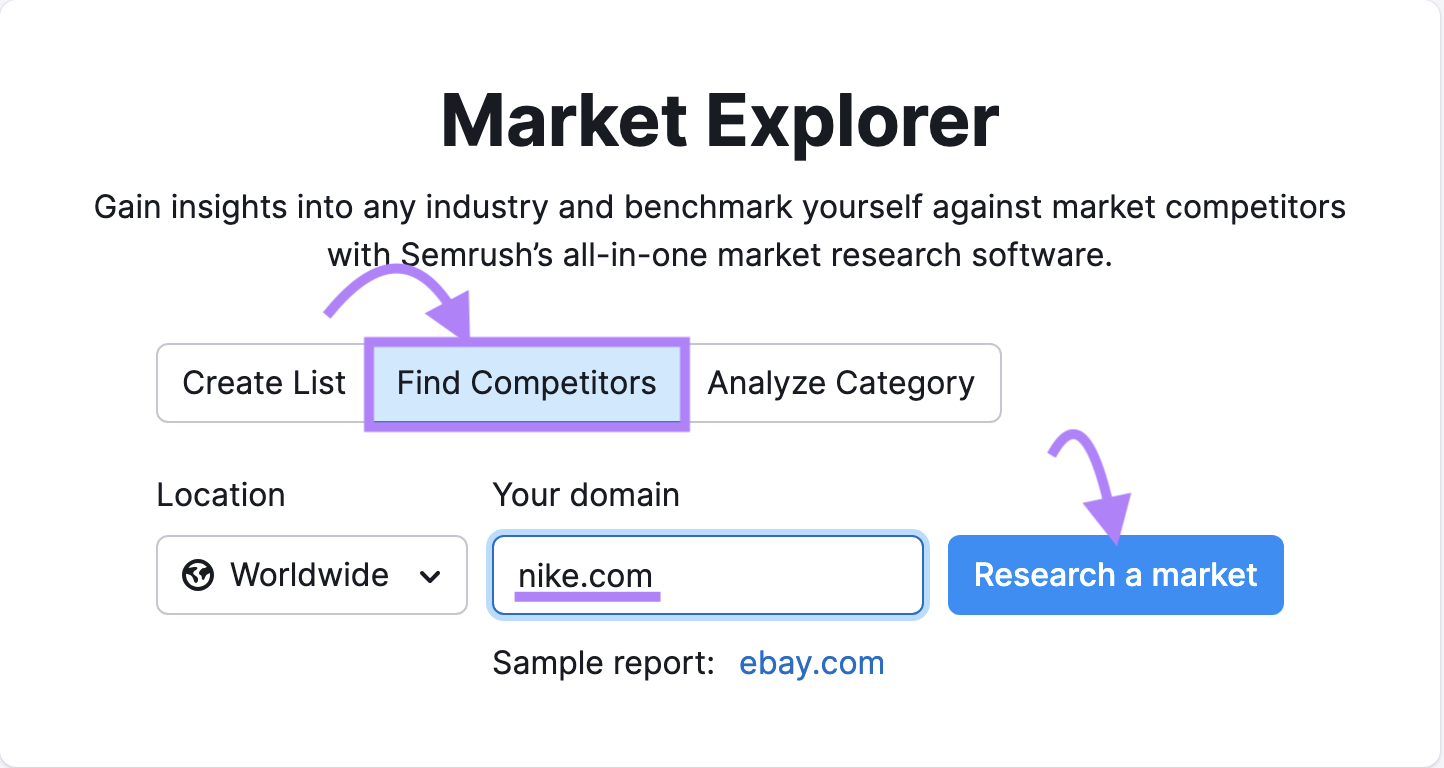Open the Create List tab

263,383
